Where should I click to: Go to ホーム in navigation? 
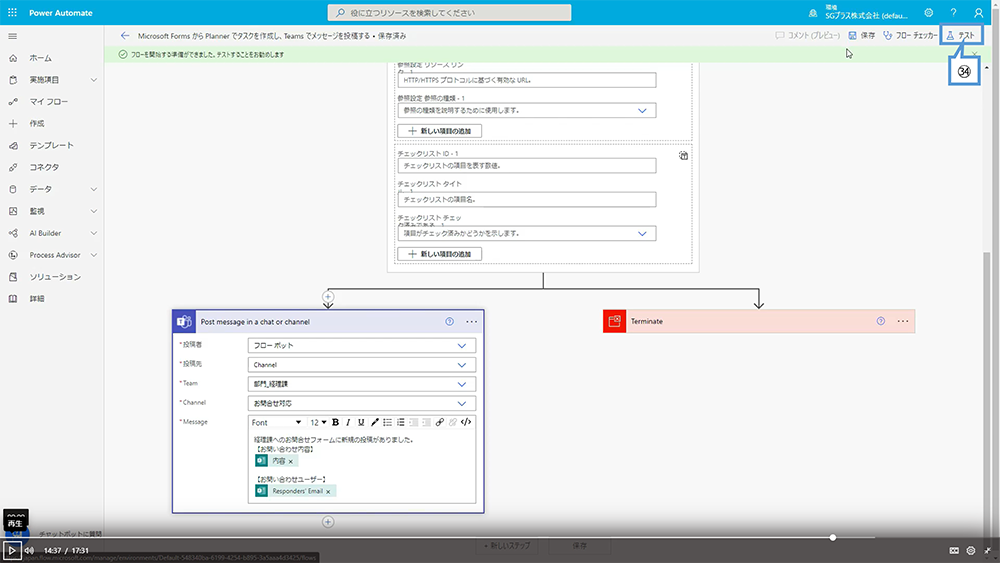40,58
